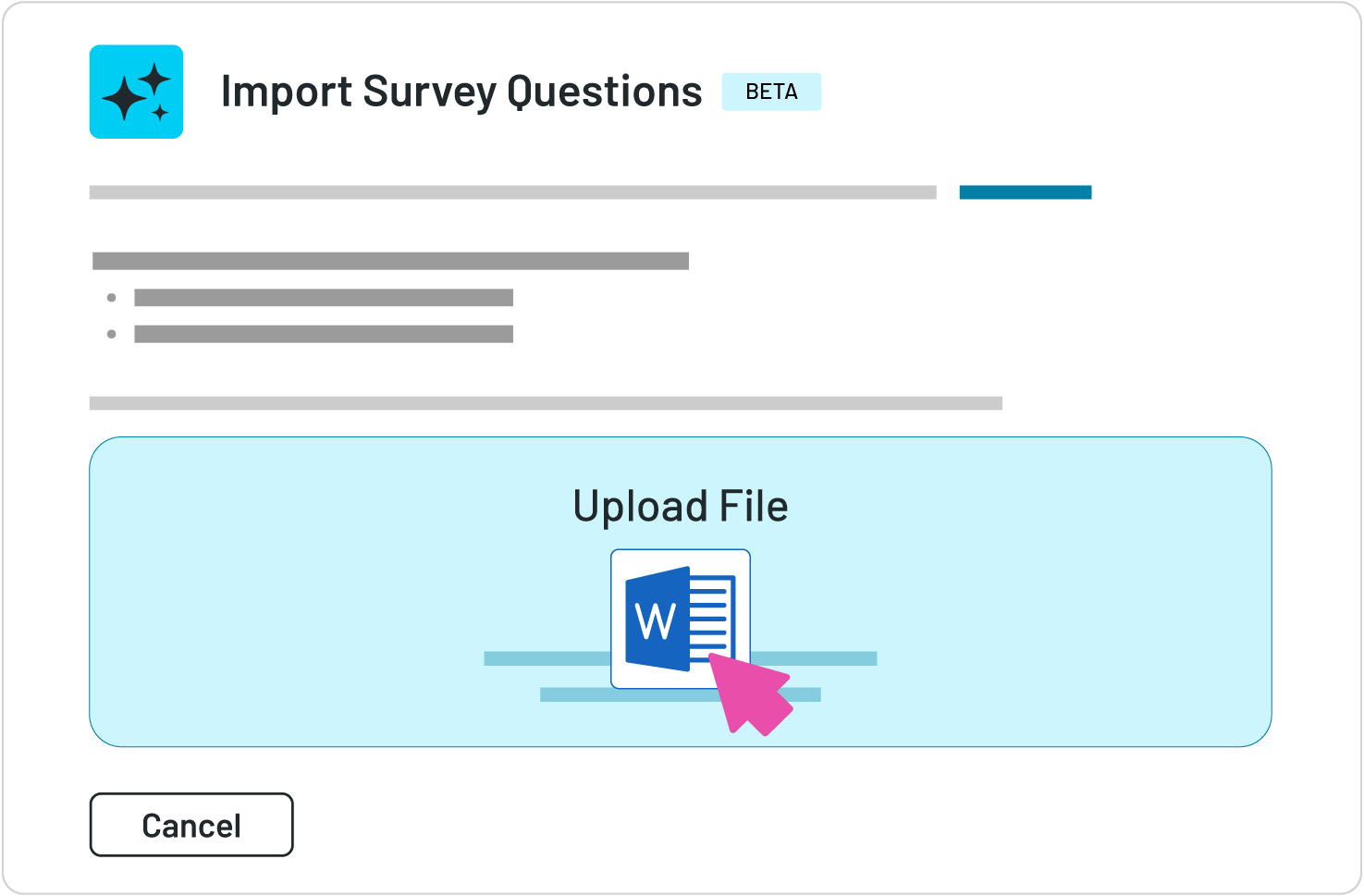Select the second bullet point dot
The image size is (1364, 896).
(112, 334)
